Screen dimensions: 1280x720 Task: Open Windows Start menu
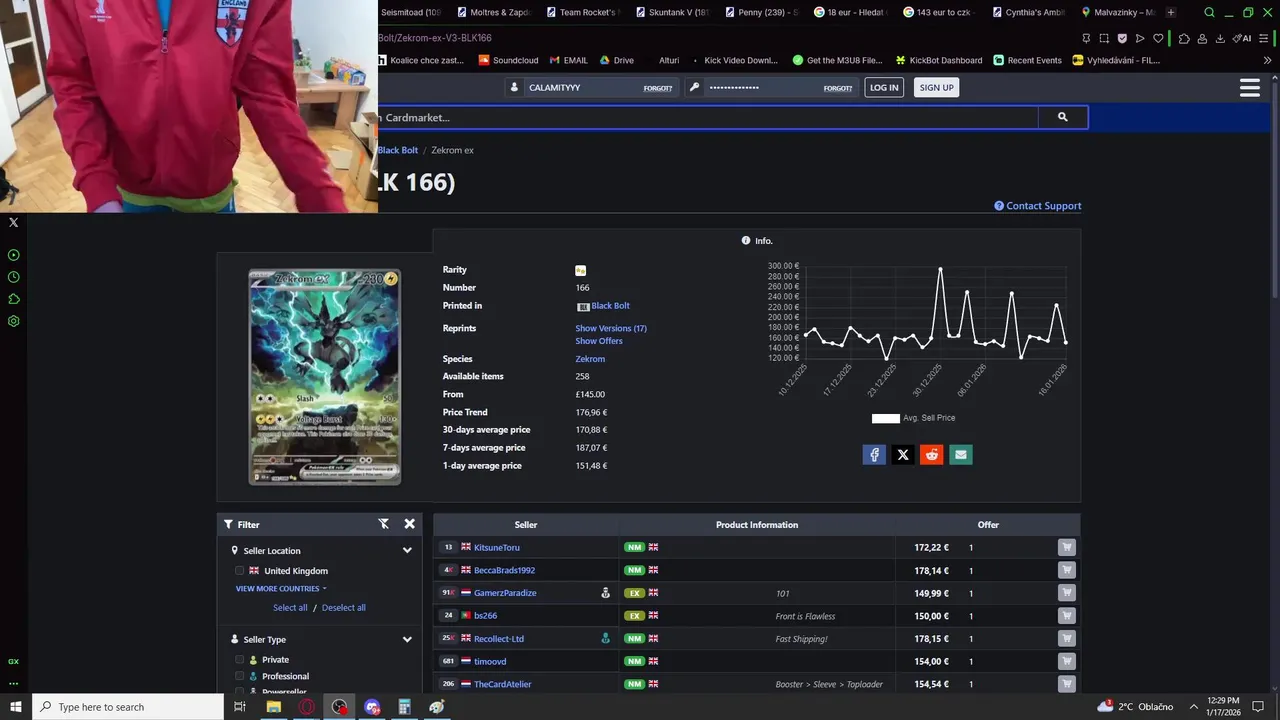point(16,707)
